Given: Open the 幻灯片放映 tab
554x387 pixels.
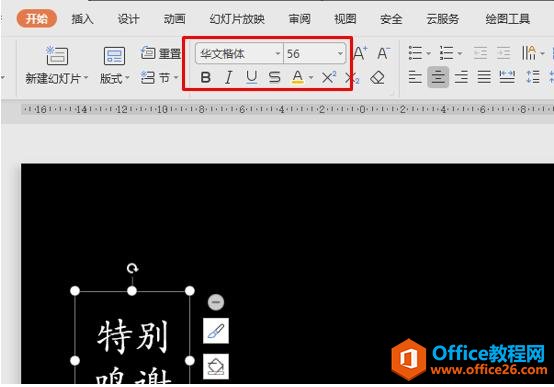Looking at the screenshot, I should point(237,19).
